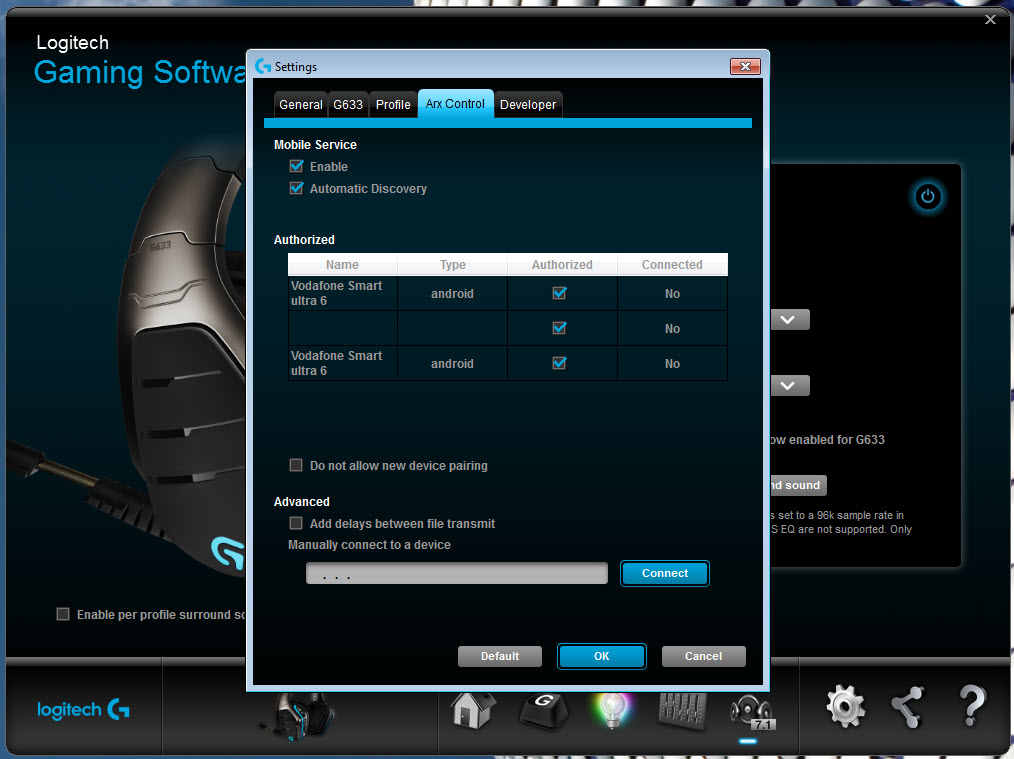
Task: Click android type in first device row
Action: point(453,294)
